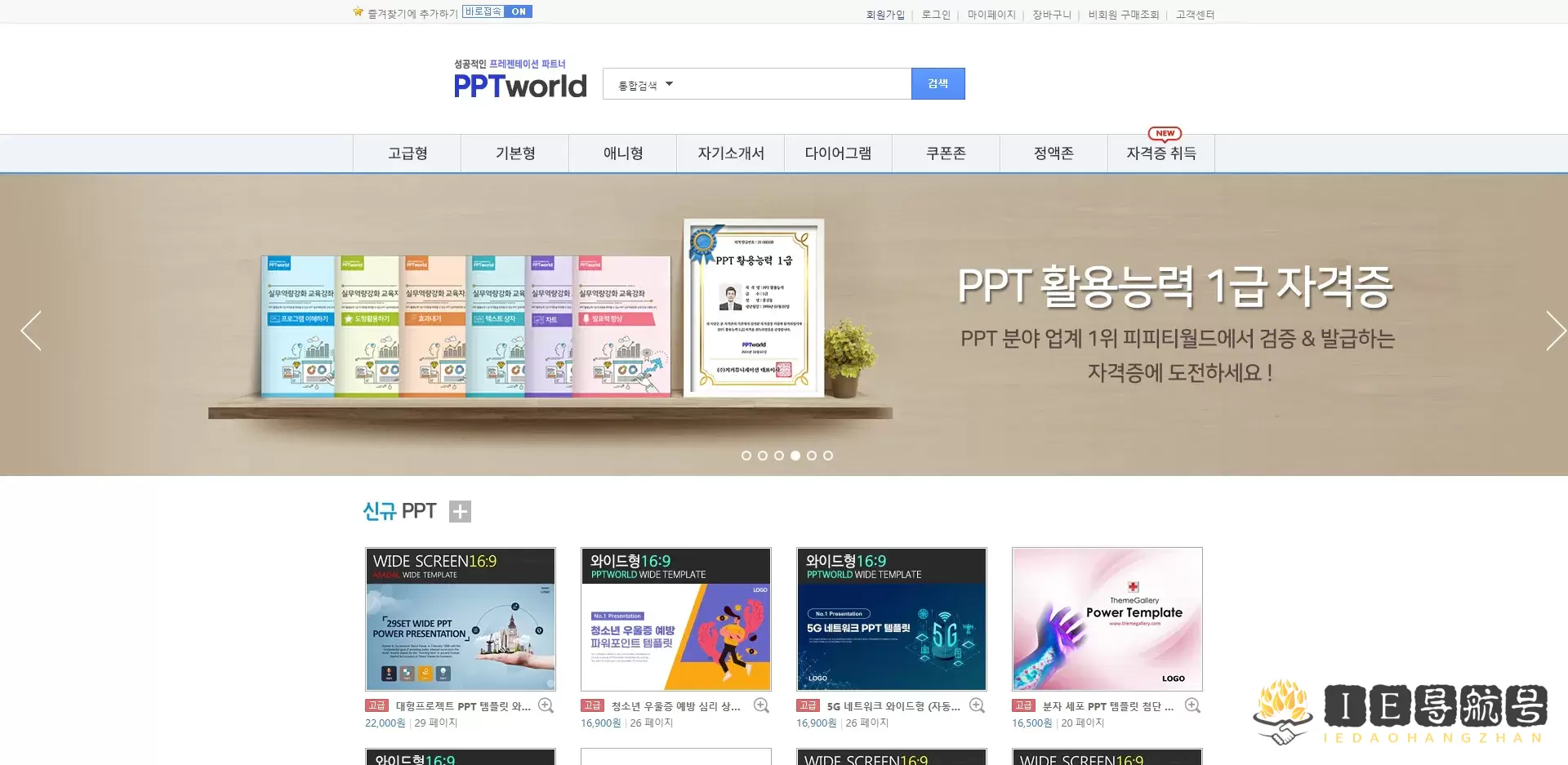This screenshot has width=1568, height=765.
Task: Expand 신규 PPT with plus icon
Action: (x=461, y=511)
